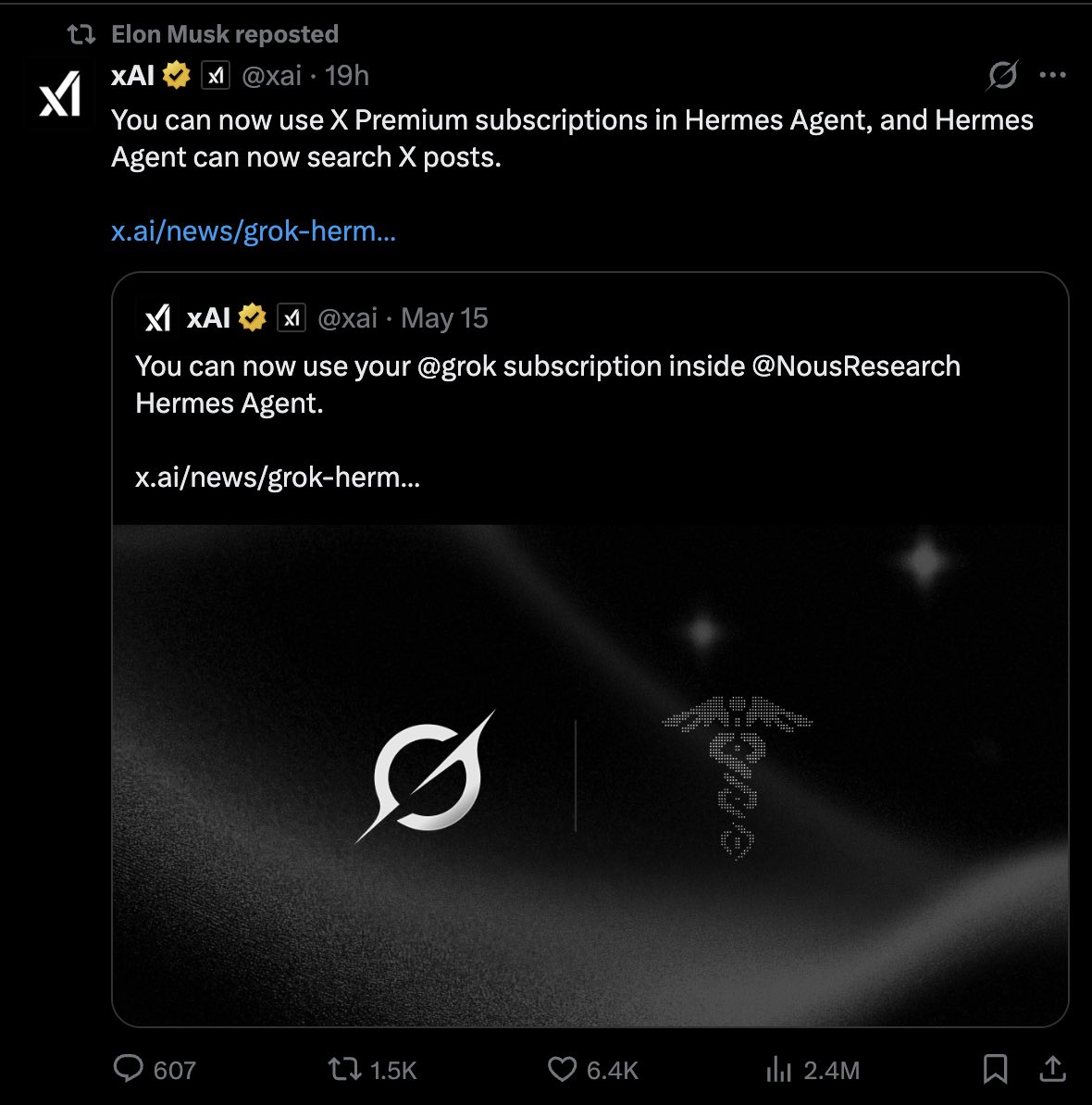This screenshot has width=1092, height=1105.
Task: Open the Elon Musk reposted label
Action: 225,34
